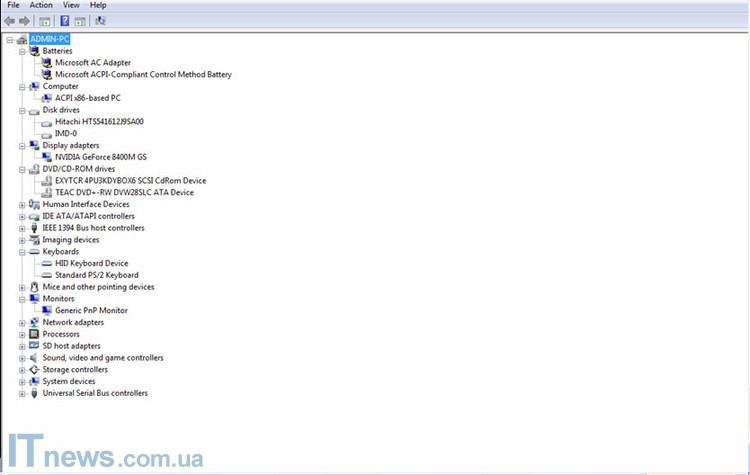Click the NVIDIA GeForce 8400M GS device icon
This screenshot has height=475, width=750.
point(46,157)
